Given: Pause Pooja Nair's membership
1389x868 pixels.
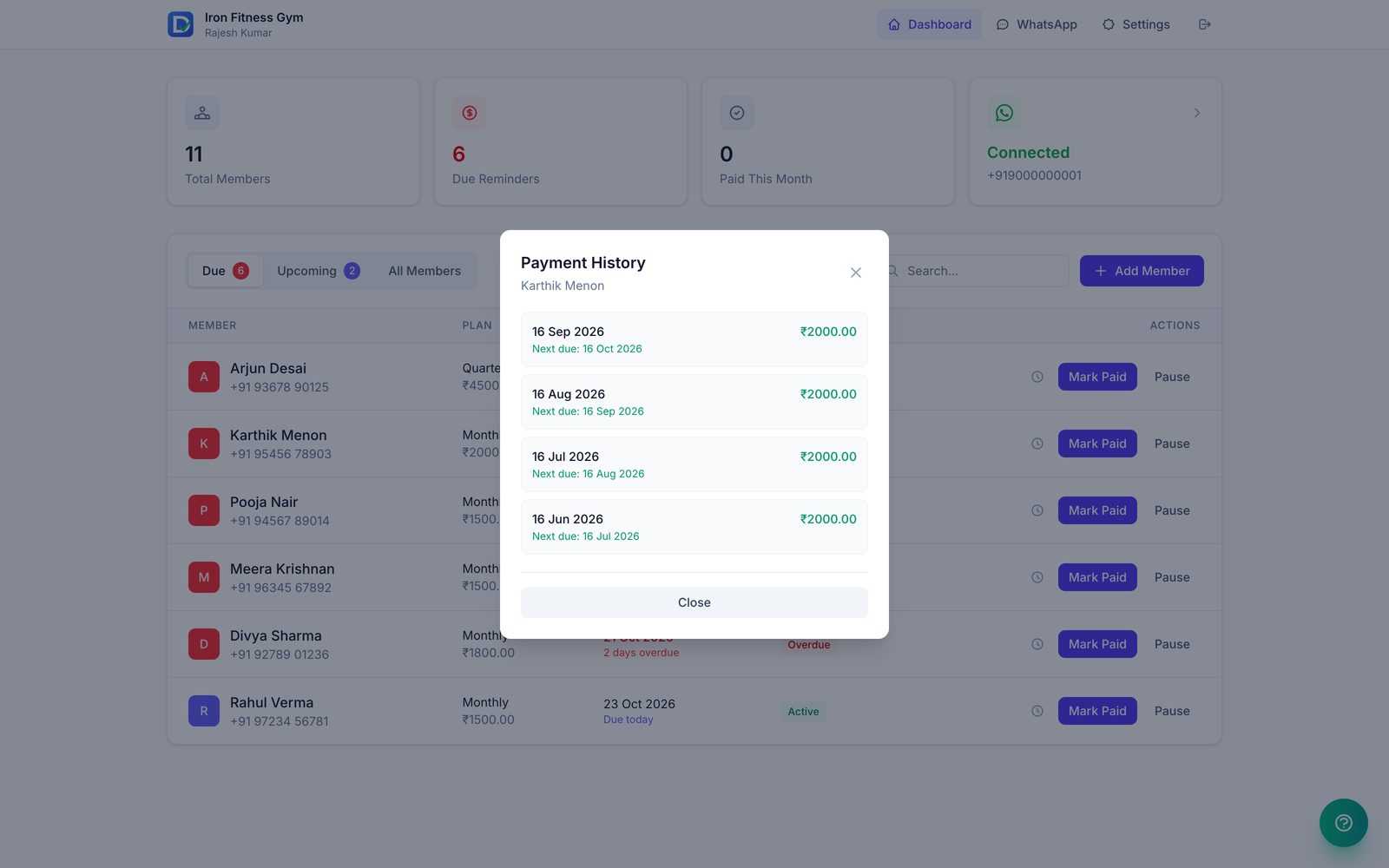Looking at the screenshot, I should tap(1172, 510).
